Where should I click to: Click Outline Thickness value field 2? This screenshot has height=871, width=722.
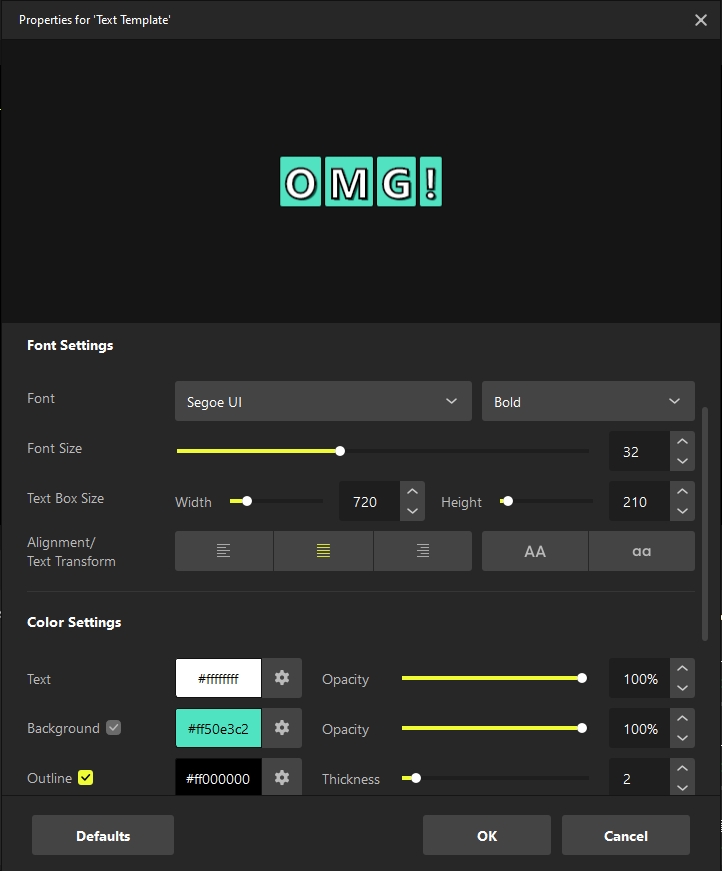coord(639,777)
